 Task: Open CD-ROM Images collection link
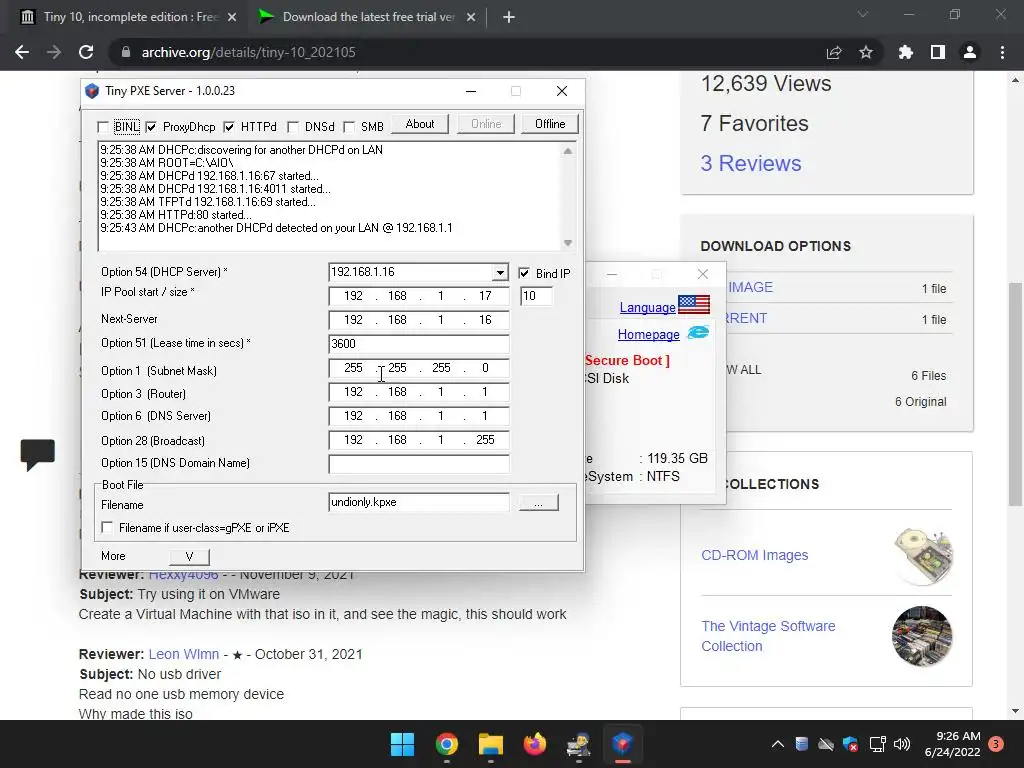(754, 555)
